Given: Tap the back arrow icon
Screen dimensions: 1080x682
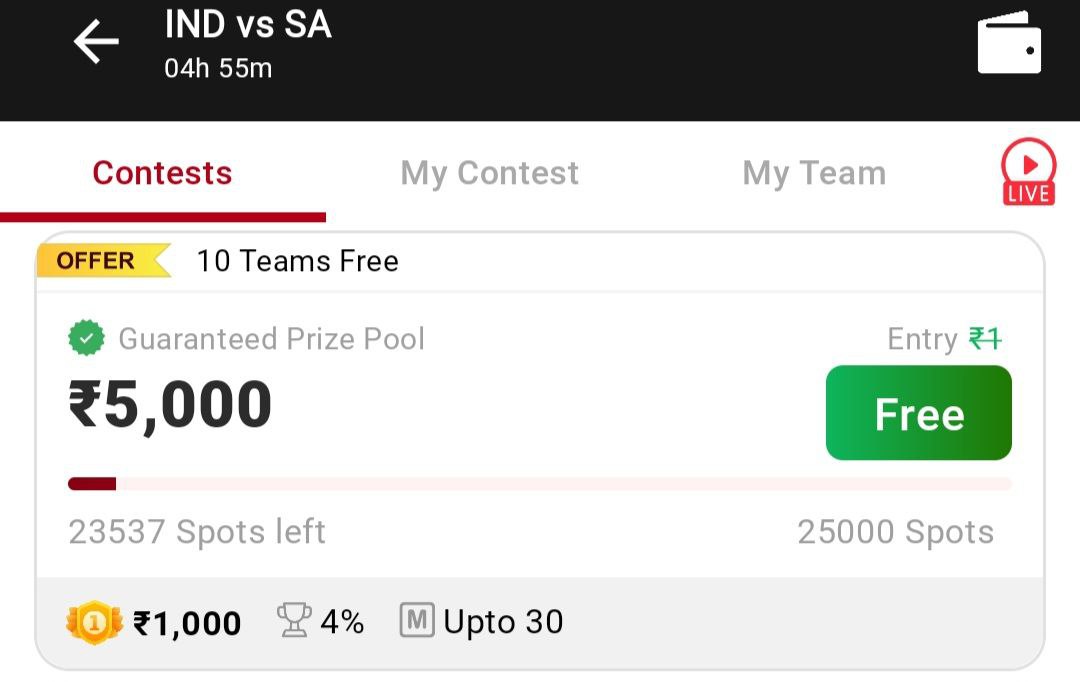Looking at the screenshot, I should [x=96, y=42].
